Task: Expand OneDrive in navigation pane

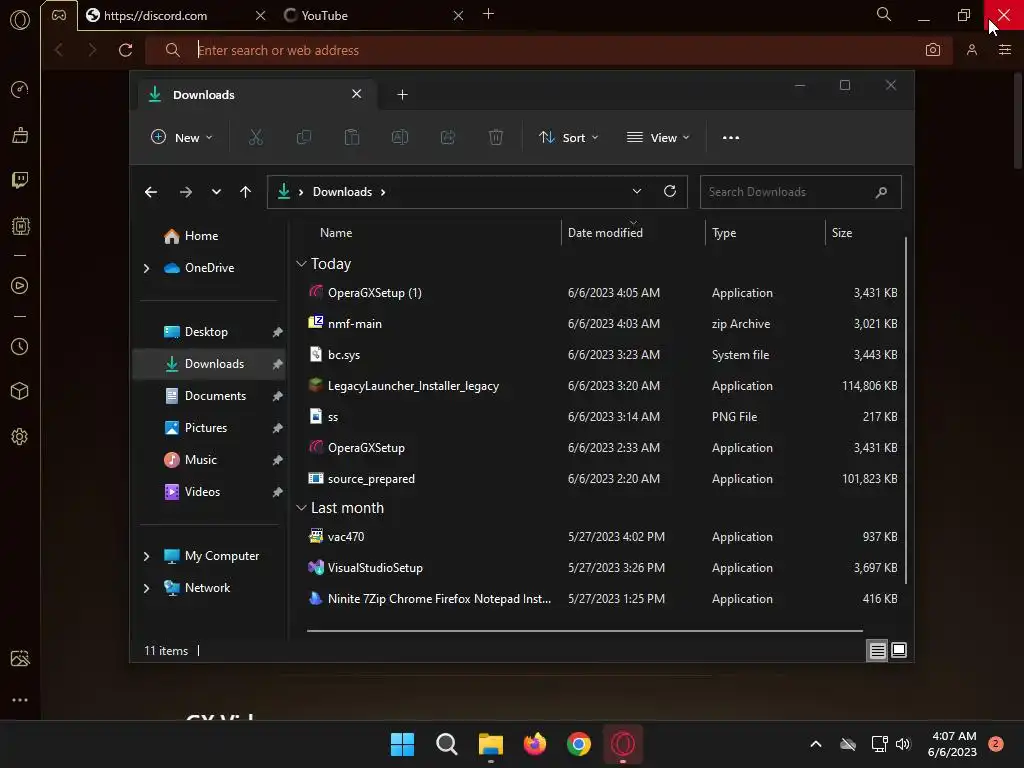Action: pyautogui.click(x=146, y=268)
